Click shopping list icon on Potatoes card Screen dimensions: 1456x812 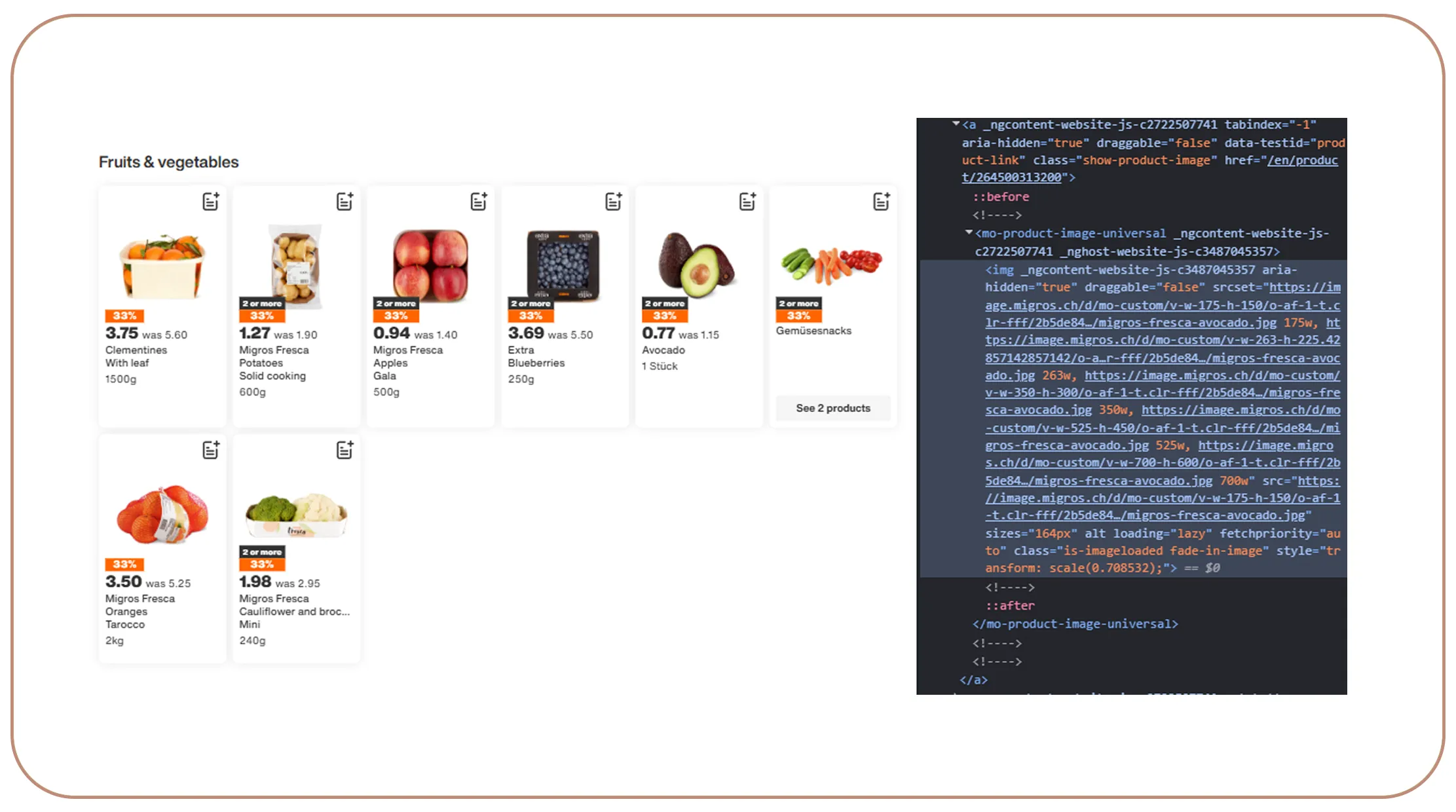coord(345,202)
